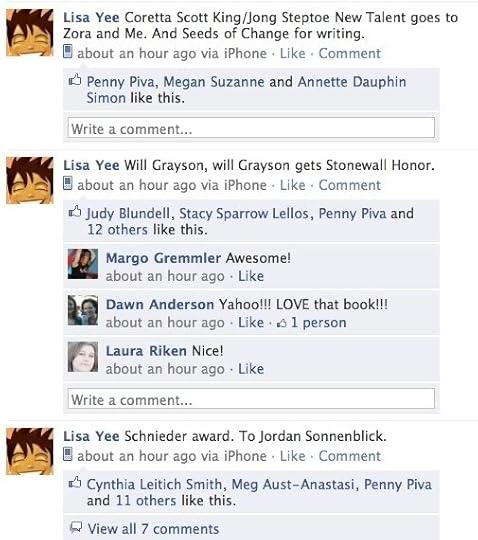478x540 pixels.
Task: Click the thumbs-up icon beside Judy Blundell likes
Action: (x=75, y=212)
